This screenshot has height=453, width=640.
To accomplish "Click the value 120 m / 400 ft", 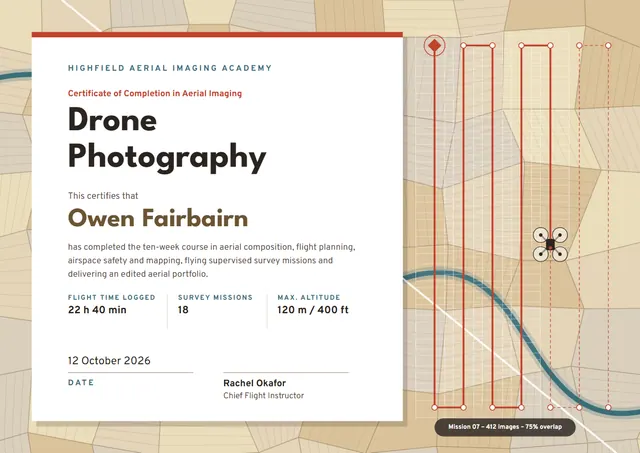I will coord(313,310).
